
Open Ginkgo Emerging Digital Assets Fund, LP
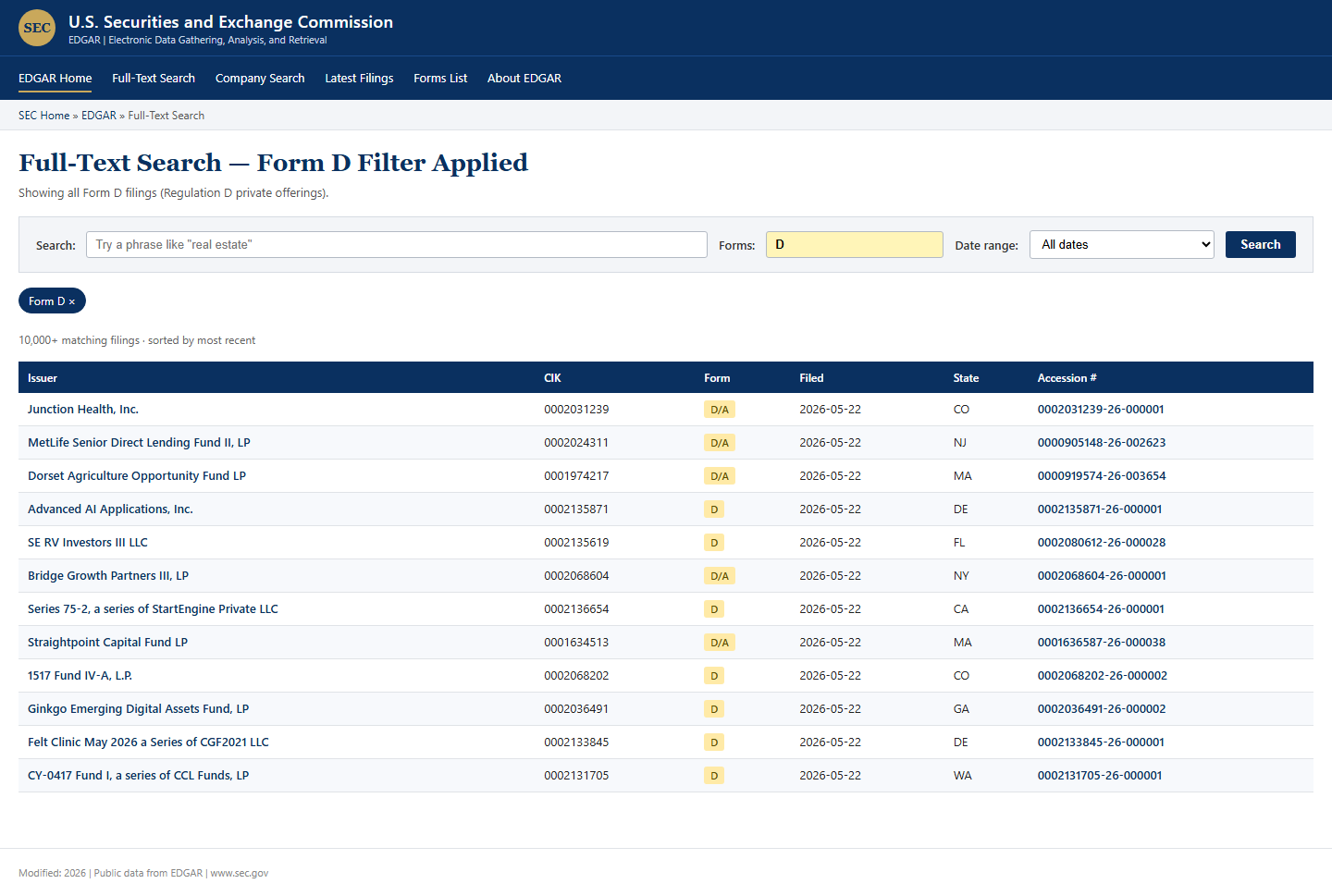(x=138, y=709)
